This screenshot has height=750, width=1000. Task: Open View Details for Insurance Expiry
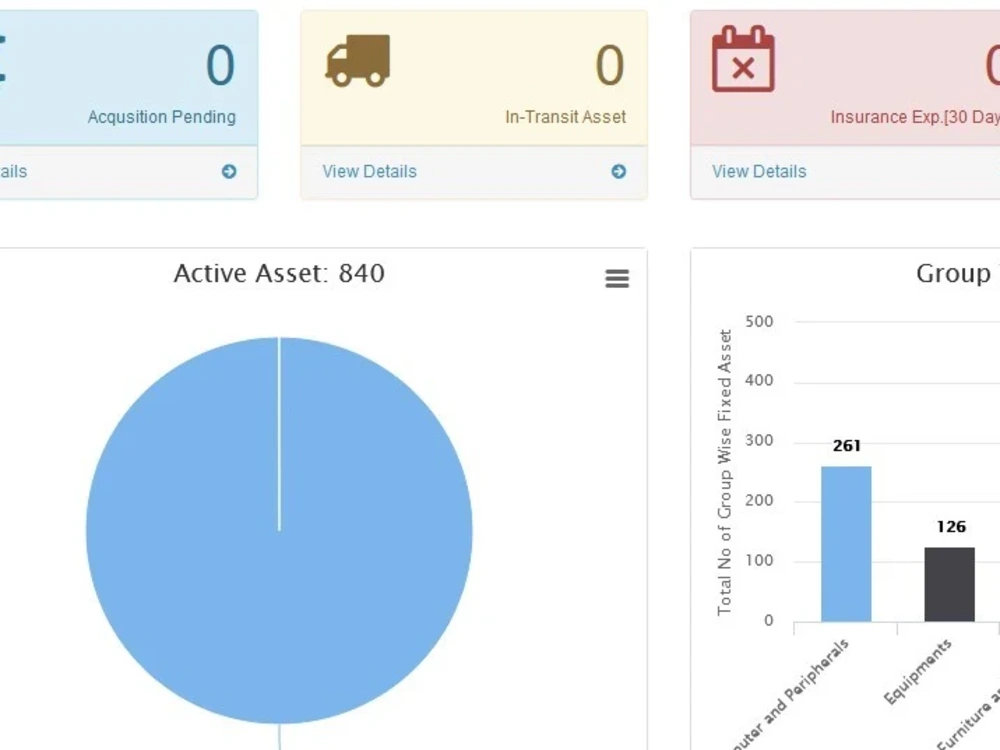tap(759, 172)
